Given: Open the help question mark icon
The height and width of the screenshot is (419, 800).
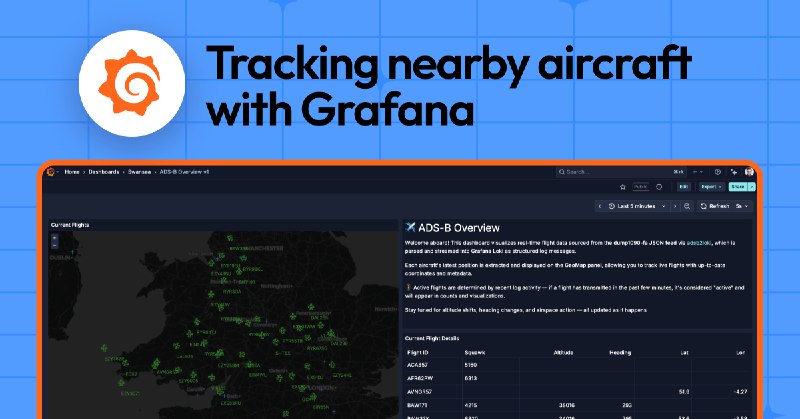Looking at the screenshot, I should pyautogui.click(x=717, y=172).
